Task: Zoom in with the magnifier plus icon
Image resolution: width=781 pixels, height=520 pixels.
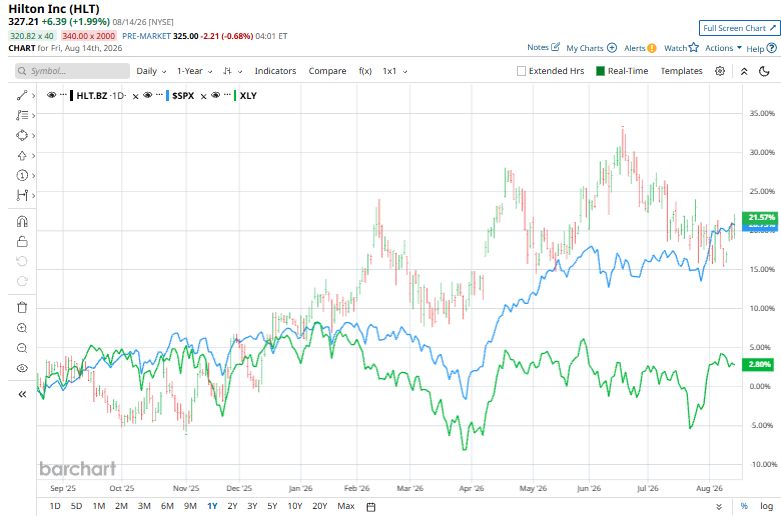Action: (x=22, y=328)
